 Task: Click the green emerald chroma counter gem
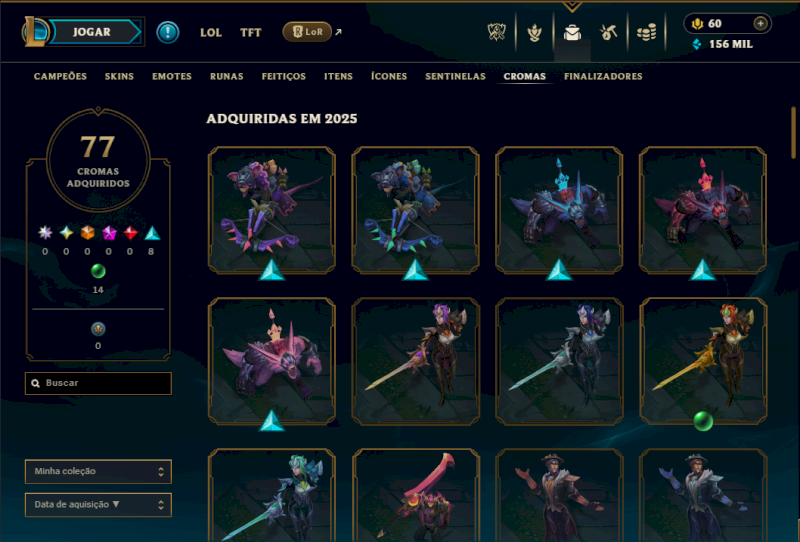click(98, 271)
